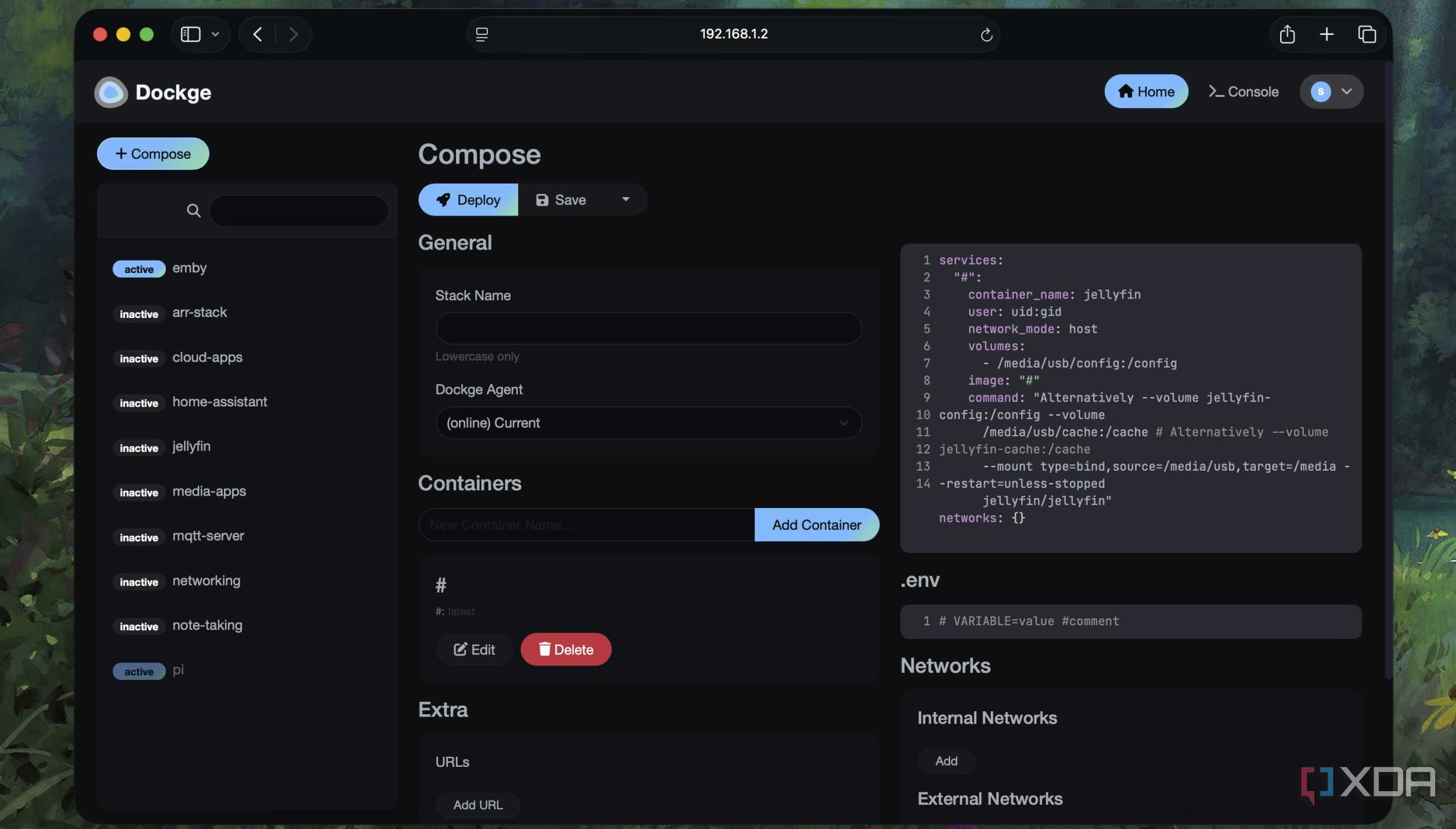Open the arr-stack stack

247,313
